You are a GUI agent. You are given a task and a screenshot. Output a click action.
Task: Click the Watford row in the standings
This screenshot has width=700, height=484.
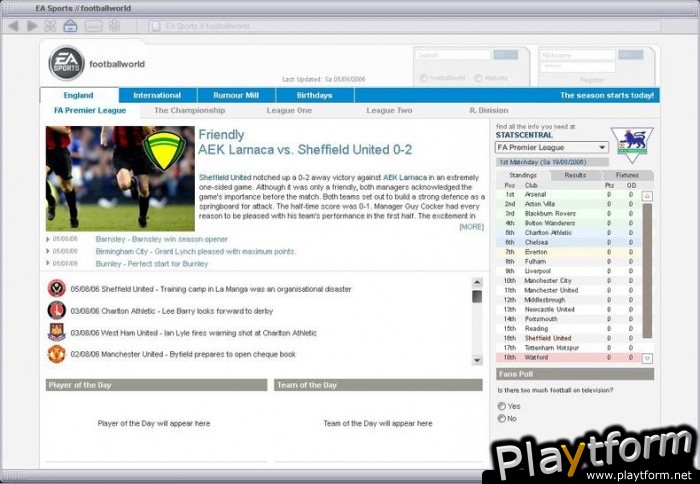click(568, 357)
